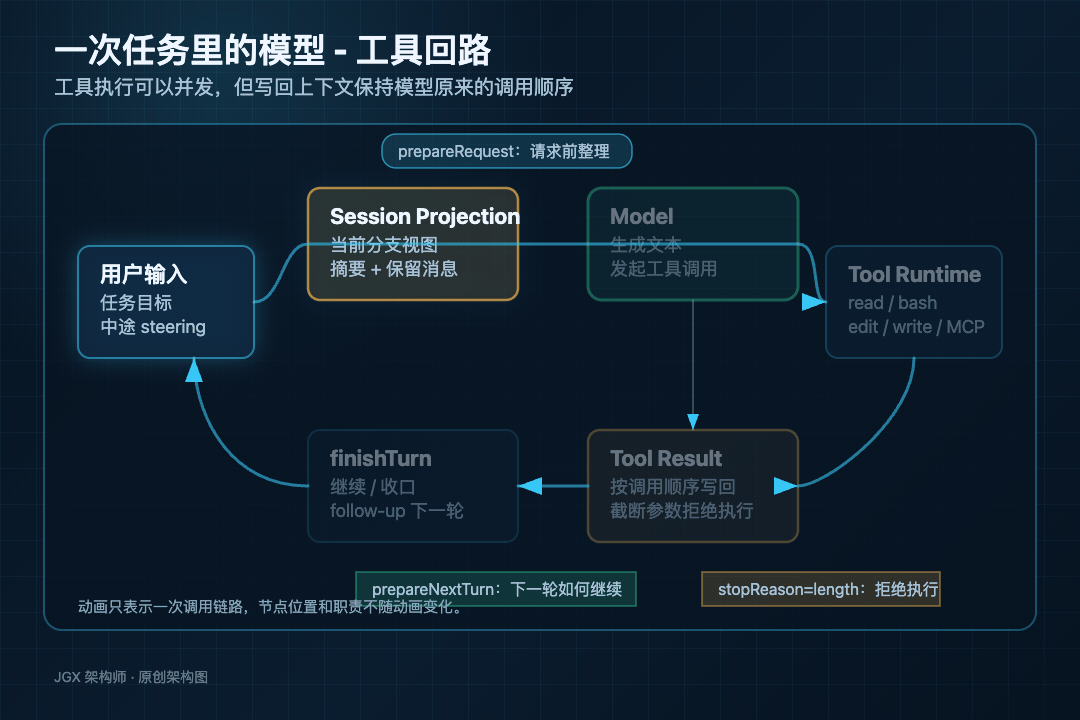Image resolution: width=1080 pixels, height=720 pixels.
Task: Select the Tool Runtime node
Action: pos(913,302)
